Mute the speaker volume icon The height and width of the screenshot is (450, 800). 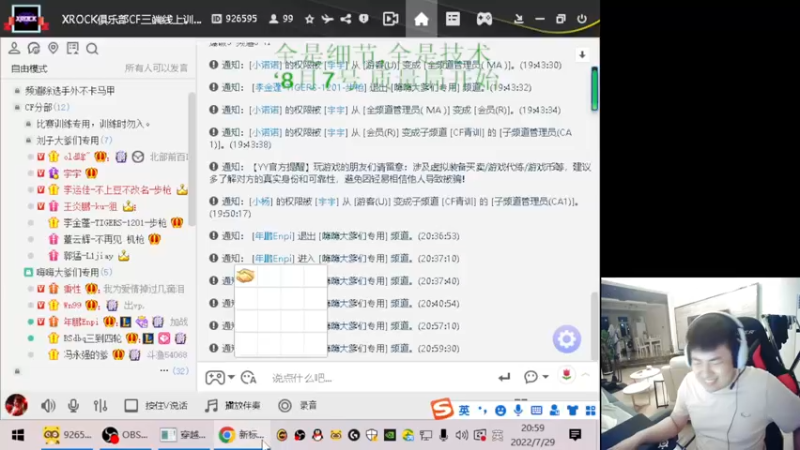pyautogui.click(x=48, y=405)
